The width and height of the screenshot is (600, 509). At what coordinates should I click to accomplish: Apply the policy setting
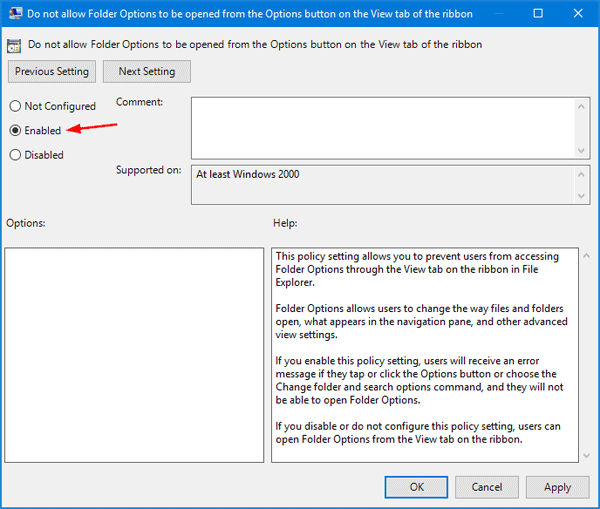[557, 487]
